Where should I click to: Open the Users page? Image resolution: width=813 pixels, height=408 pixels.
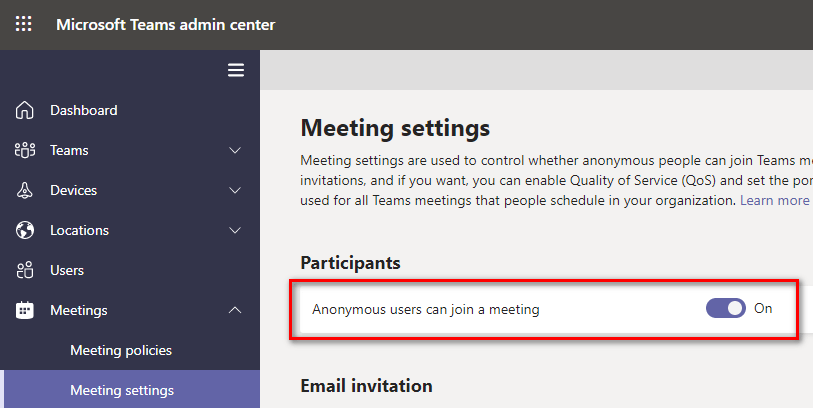[67, 270]
